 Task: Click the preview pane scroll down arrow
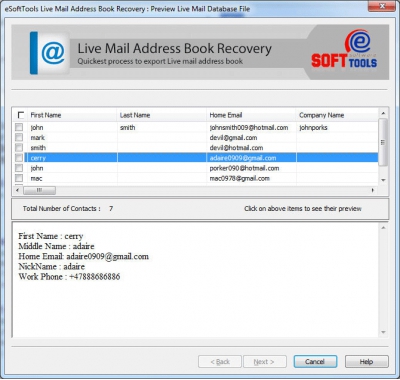point(383,332)
